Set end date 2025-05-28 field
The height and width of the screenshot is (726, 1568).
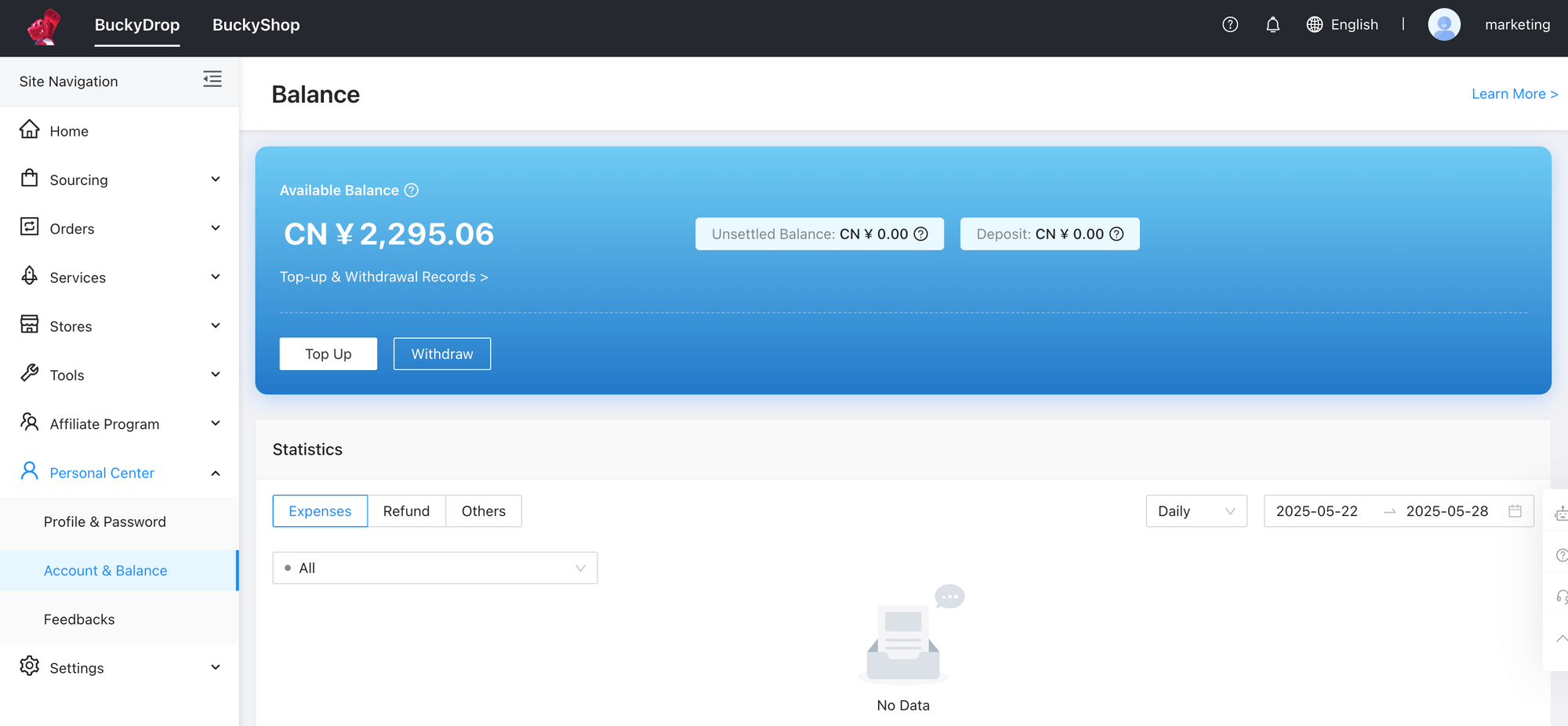coord(1447,511)
